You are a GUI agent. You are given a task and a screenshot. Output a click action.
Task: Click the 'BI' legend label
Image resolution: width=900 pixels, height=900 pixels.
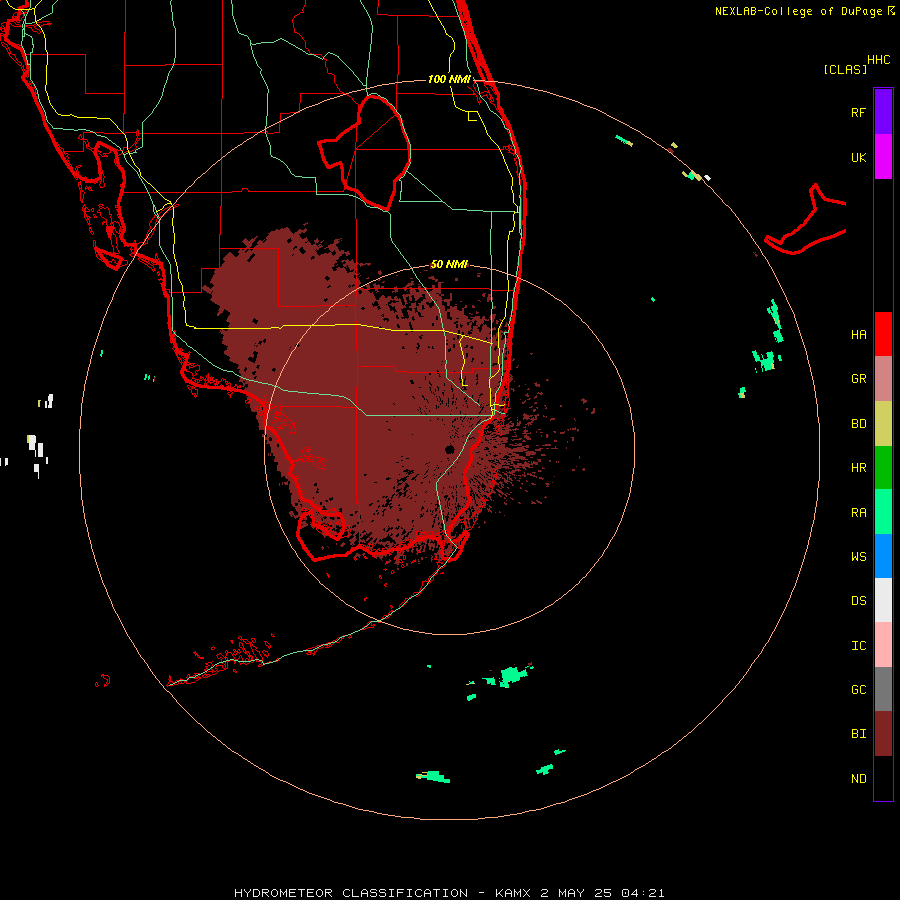click(858, 734)
